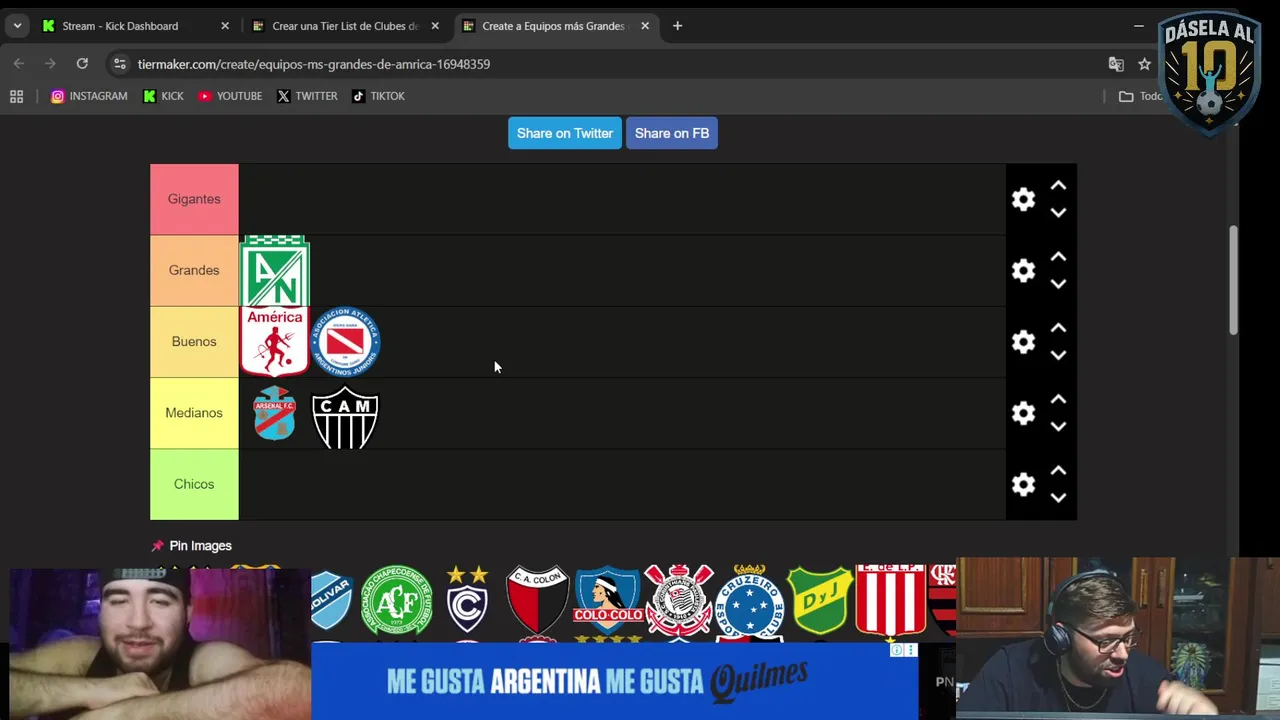Open the TWITTER bookmark
Image resolution: width=1280 pixels, height=720 pixels.
(307, 96)
